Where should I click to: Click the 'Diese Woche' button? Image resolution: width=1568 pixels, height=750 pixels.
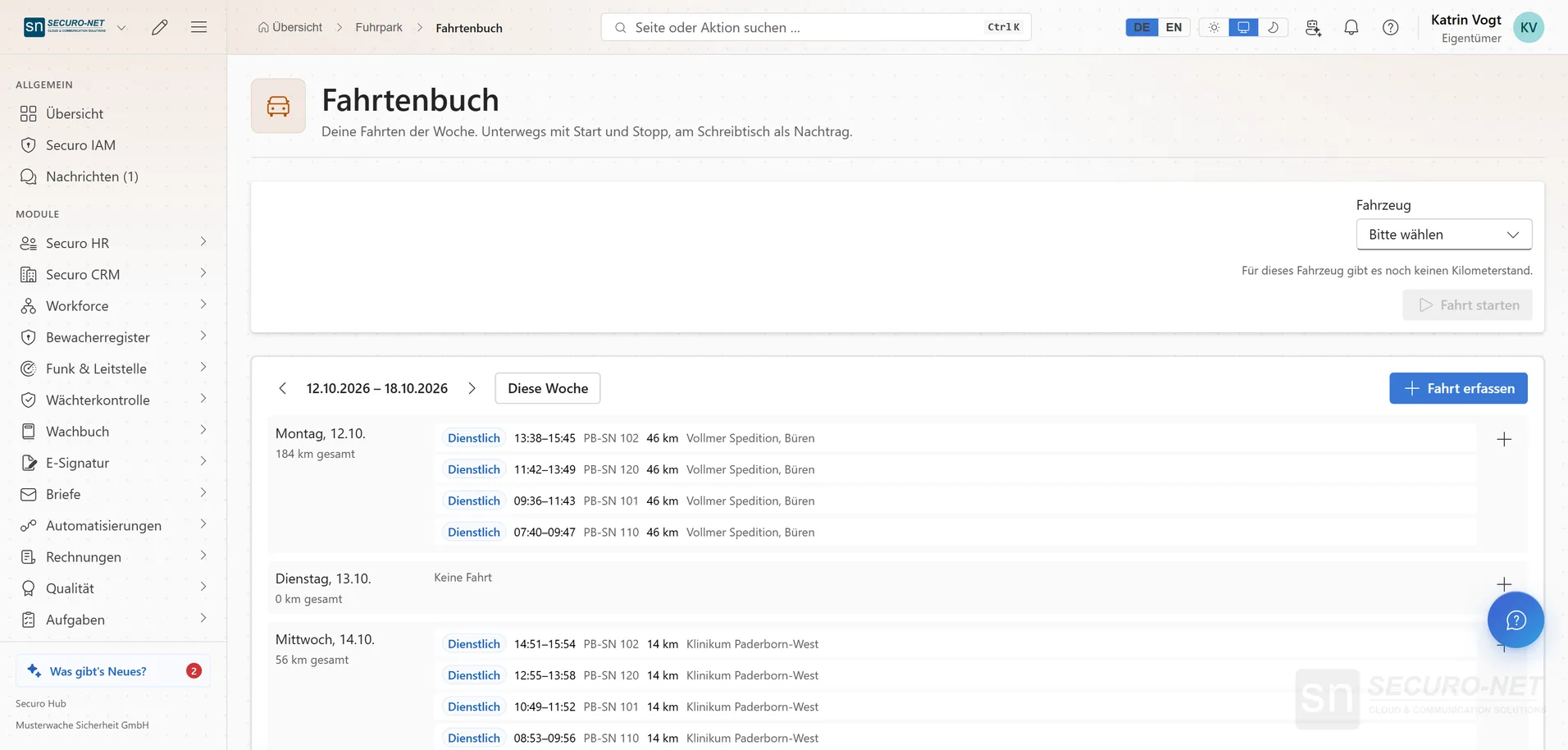(548, 388)
